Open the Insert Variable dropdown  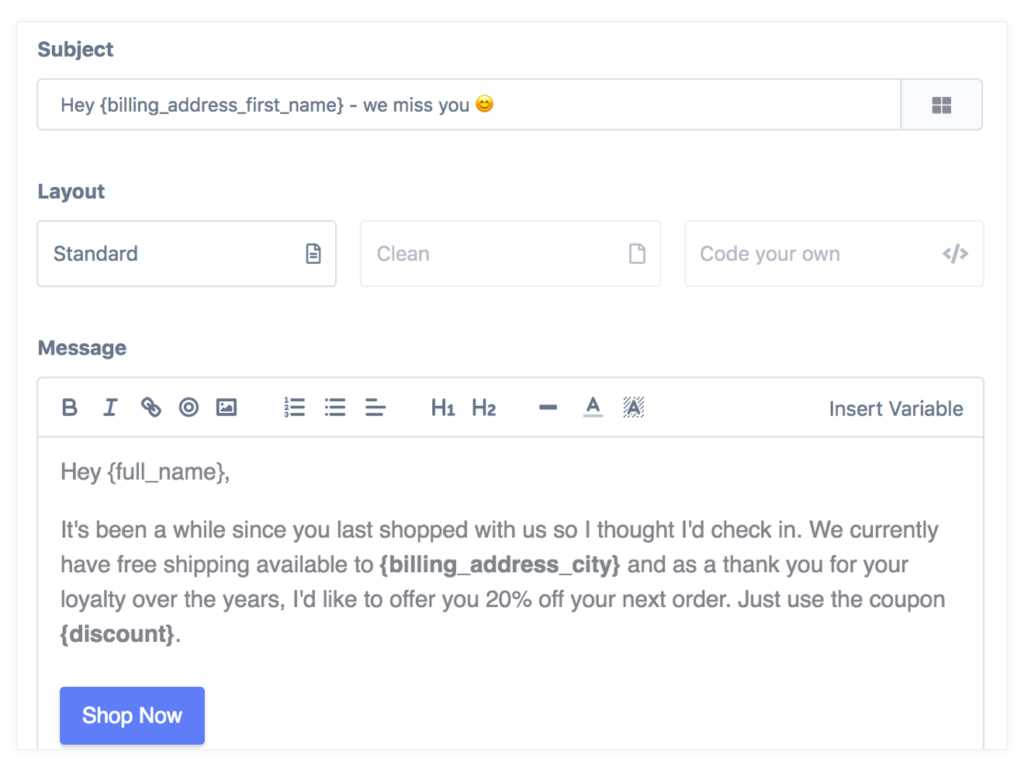pos(895,408)
